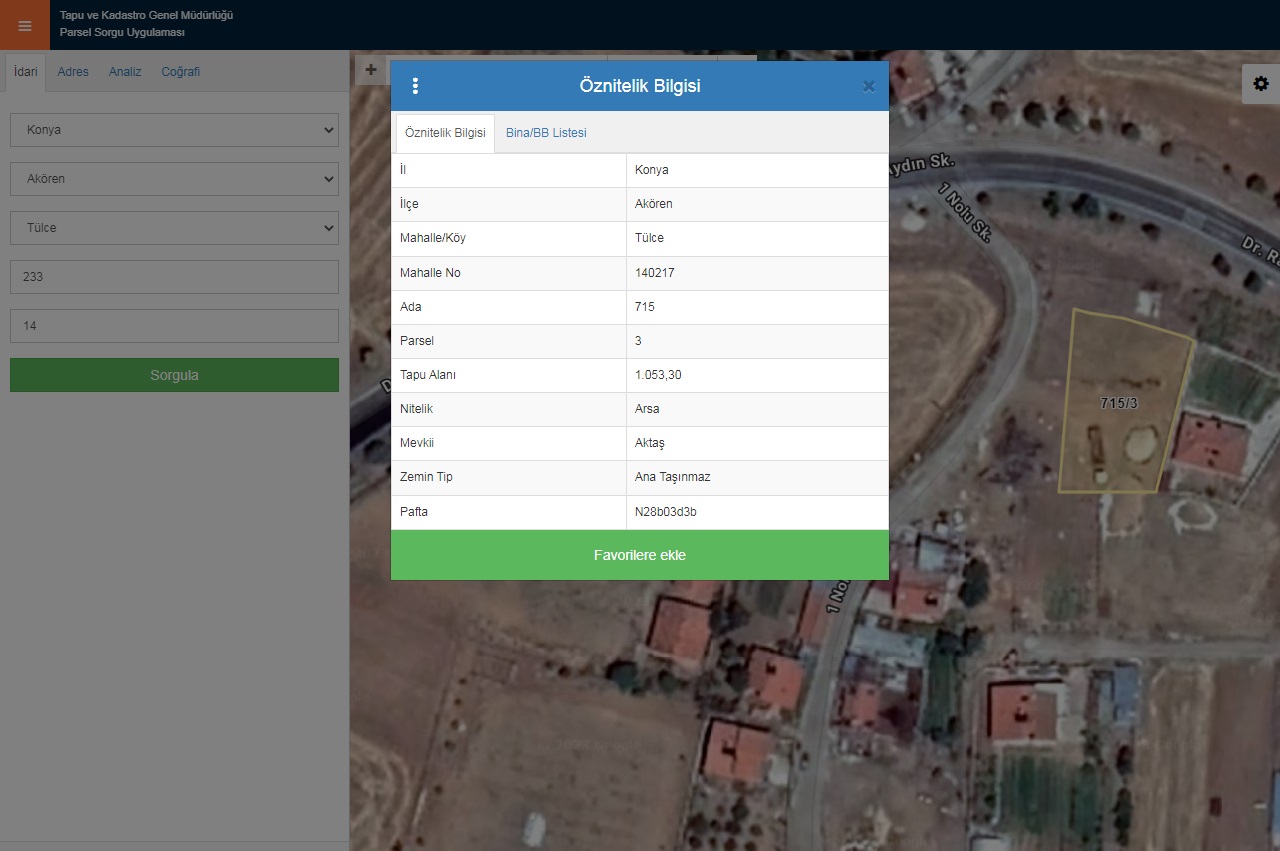Click the green Sorgula button
This screenshot has width=1280, height=851.
[174, 375]
